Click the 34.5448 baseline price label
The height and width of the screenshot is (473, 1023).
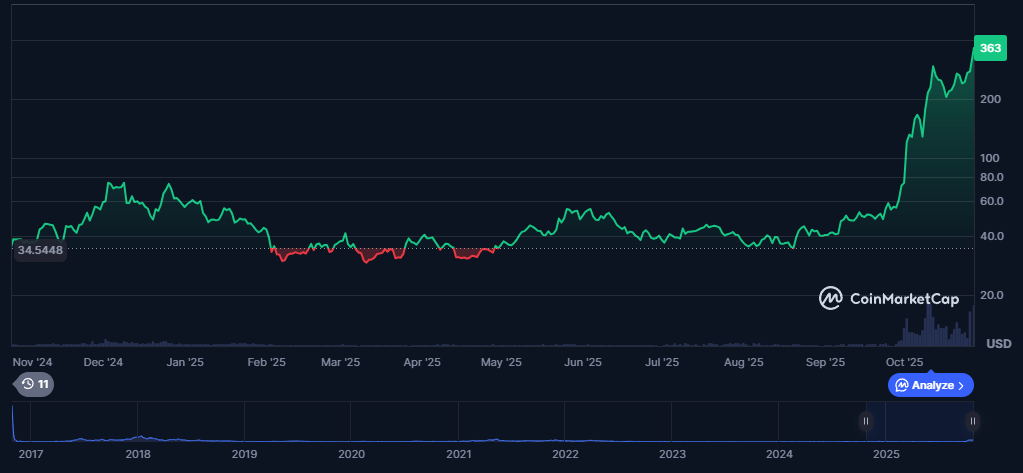40,249
